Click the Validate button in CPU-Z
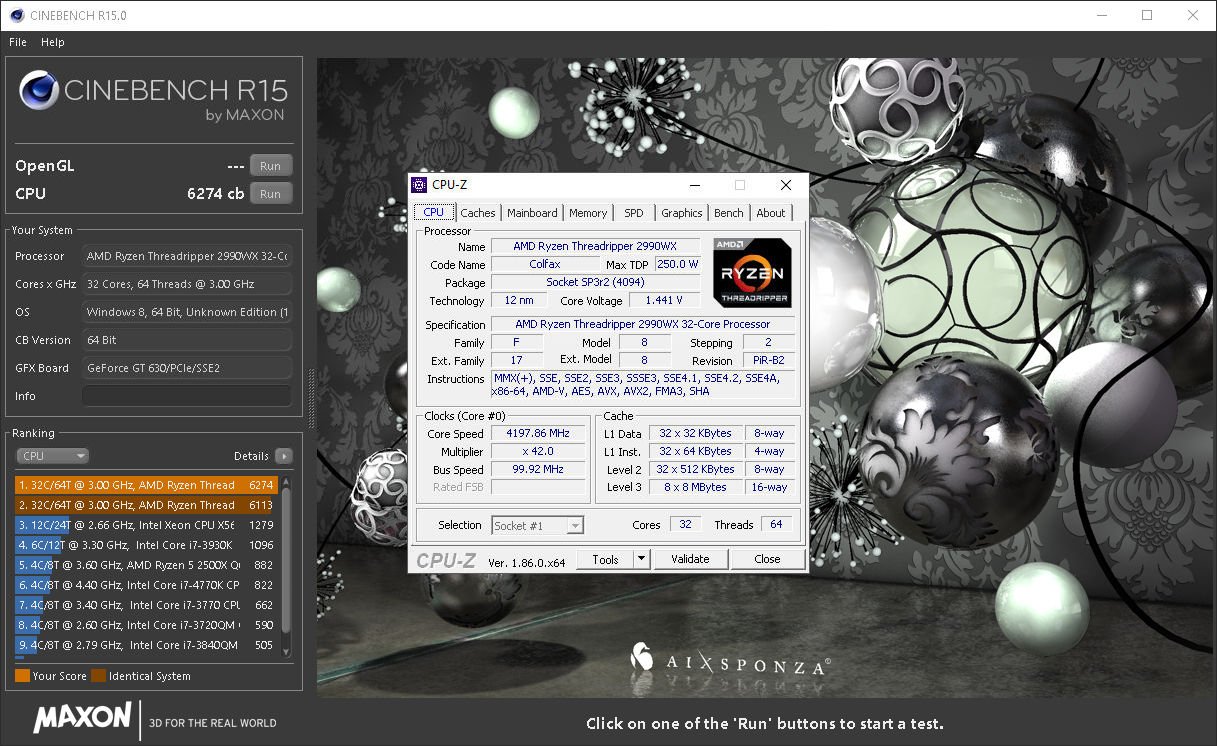 [690, 560]
